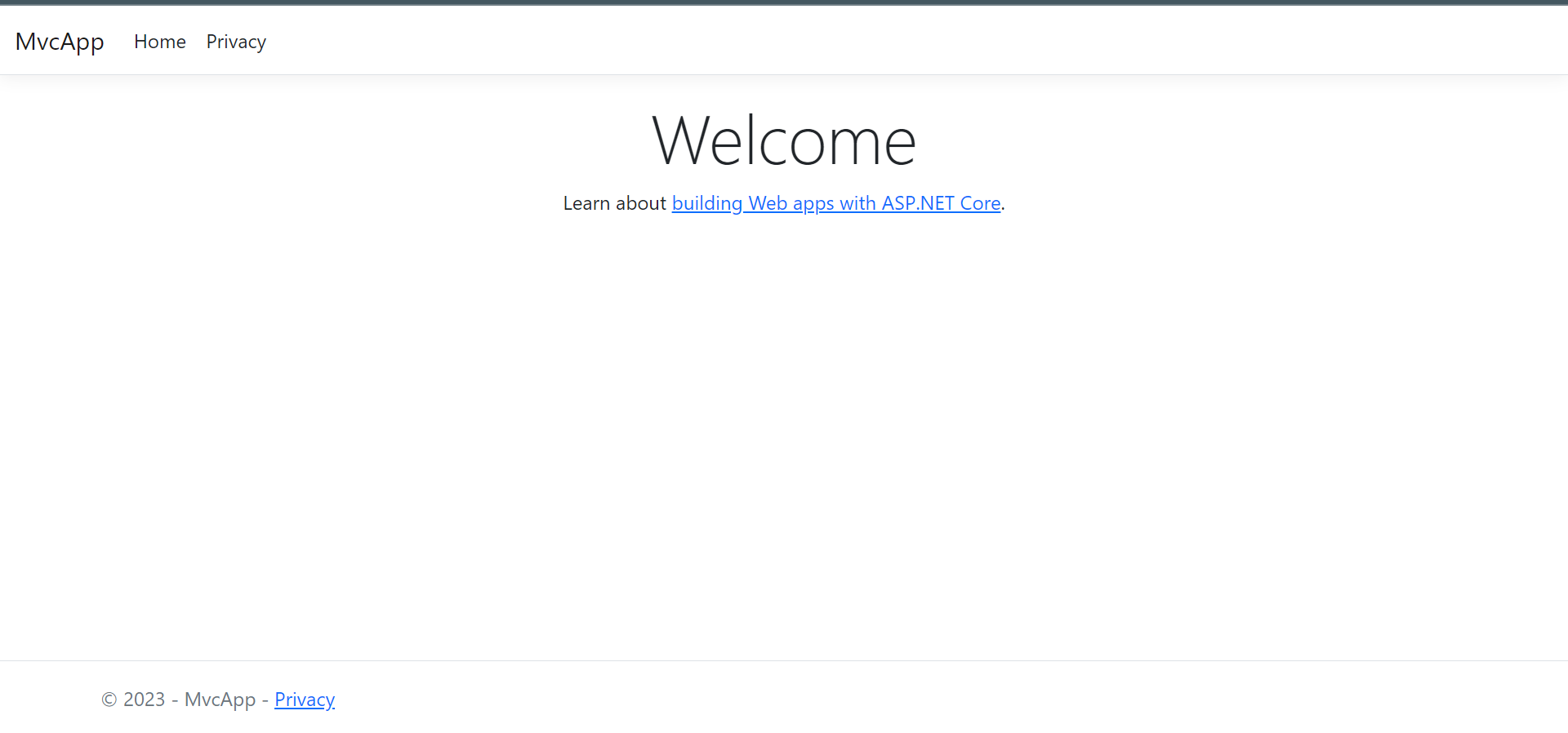This screenshot has width=1568, height=733.
Task: Click the word 'with' in the hyperlink
Action: [857, 203]
